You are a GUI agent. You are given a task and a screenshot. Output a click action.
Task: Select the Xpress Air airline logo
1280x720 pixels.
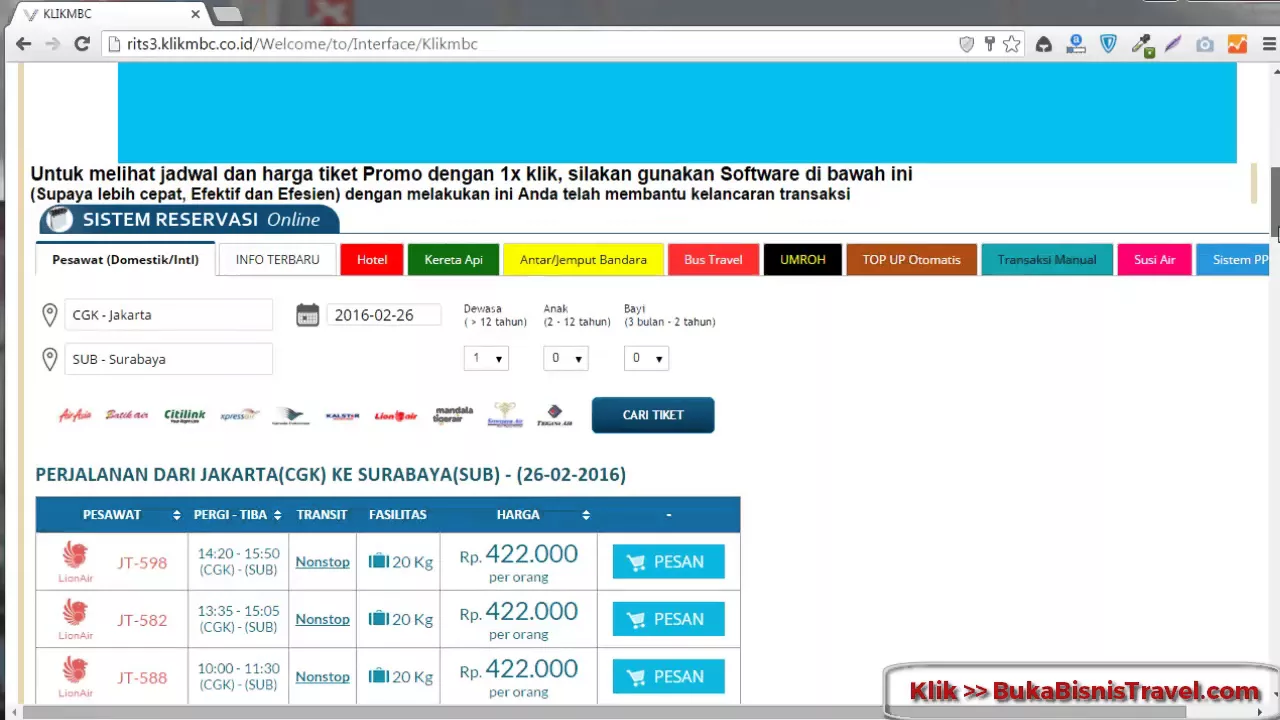[x=239, y=415]
